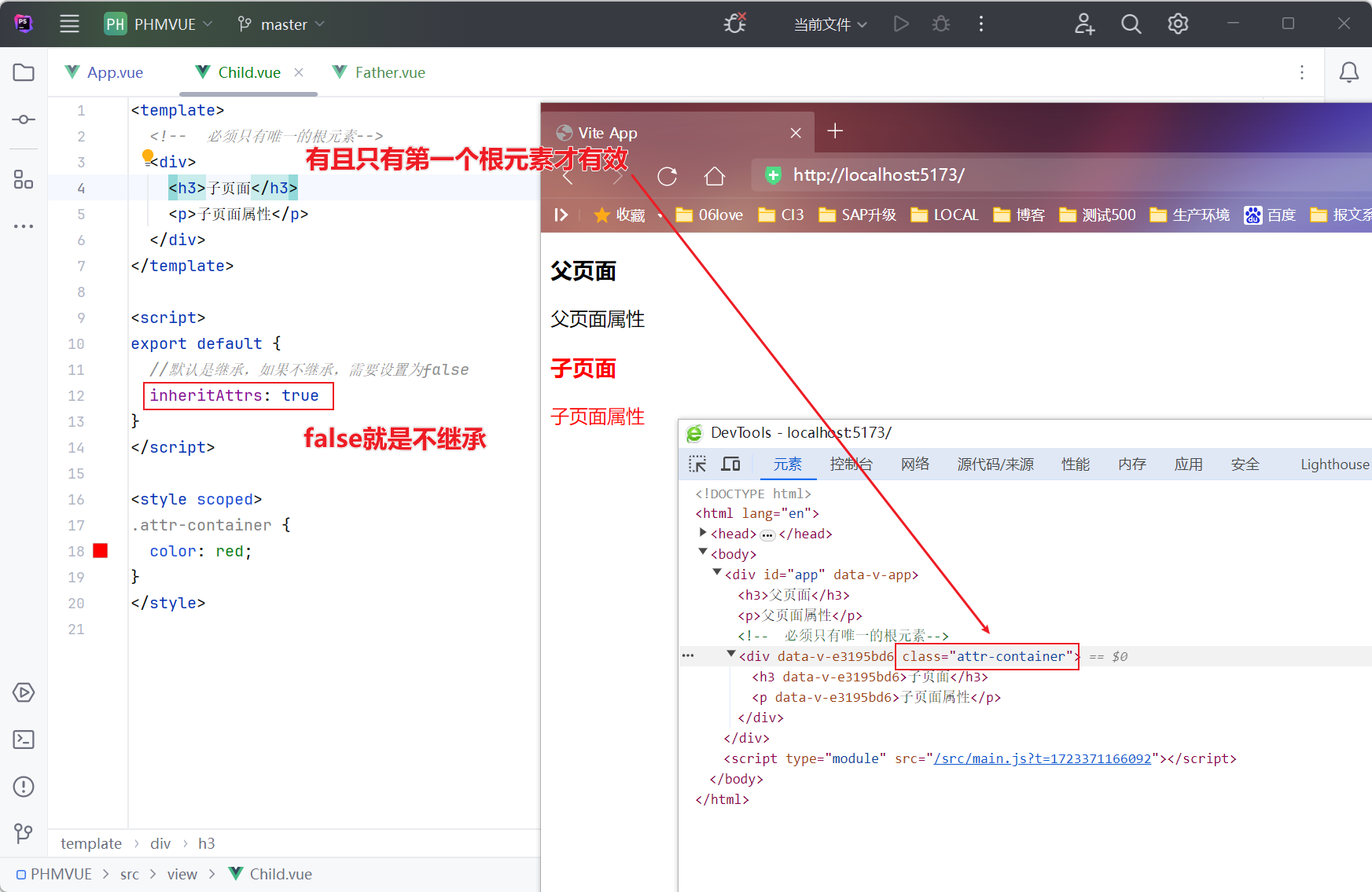Reload the browser page
Image resolution: width=1372 pixels, height=892 pixels.
668,175
